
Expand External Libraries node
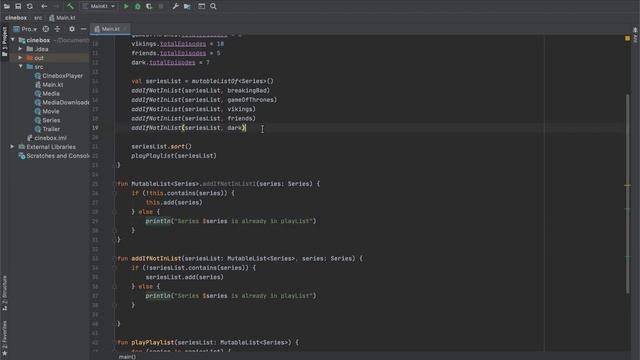point(12,147)
